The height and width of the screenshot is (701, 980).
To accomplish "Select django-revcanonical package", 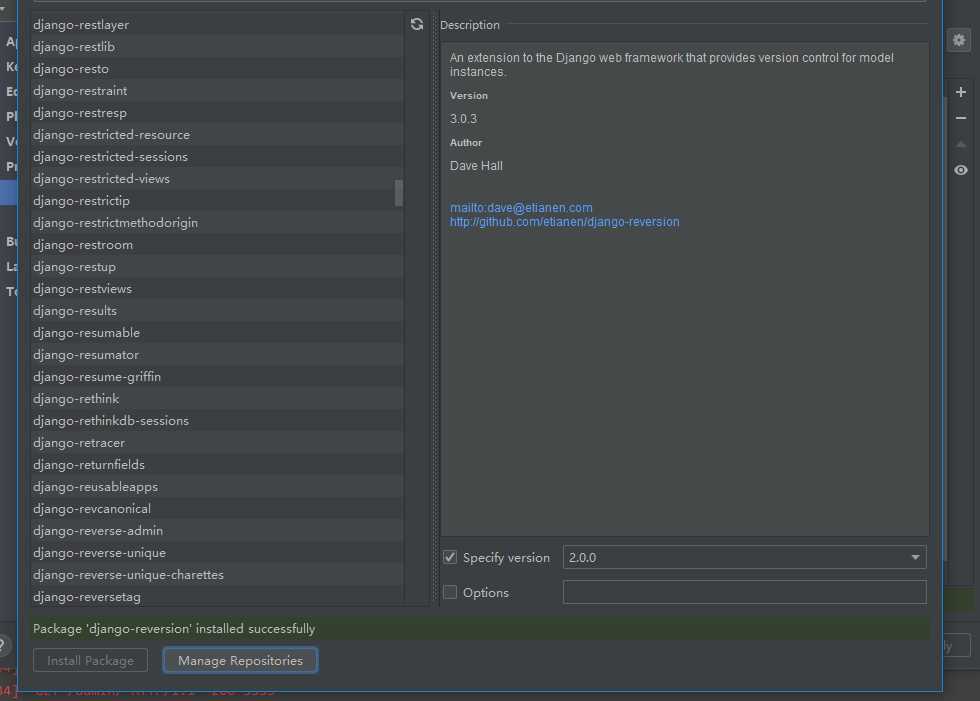I will pos(217,509).
